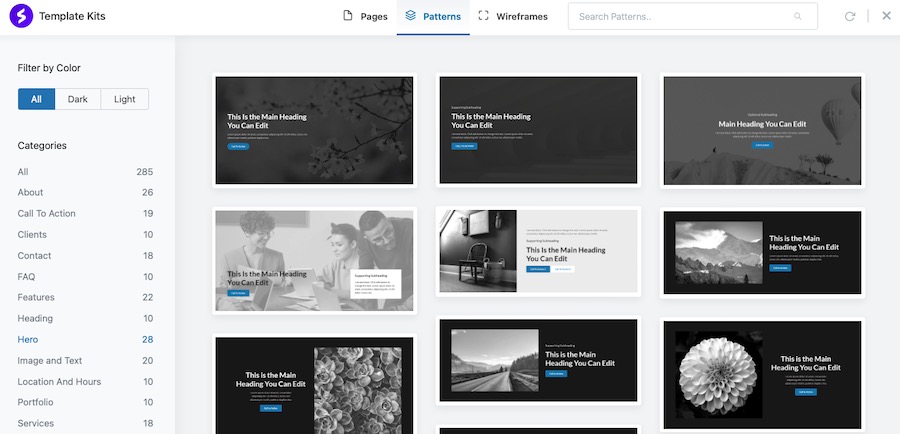This screenshot has height=434, width=900.
Task: Select the Hero category
Action: tap(86, 339)
